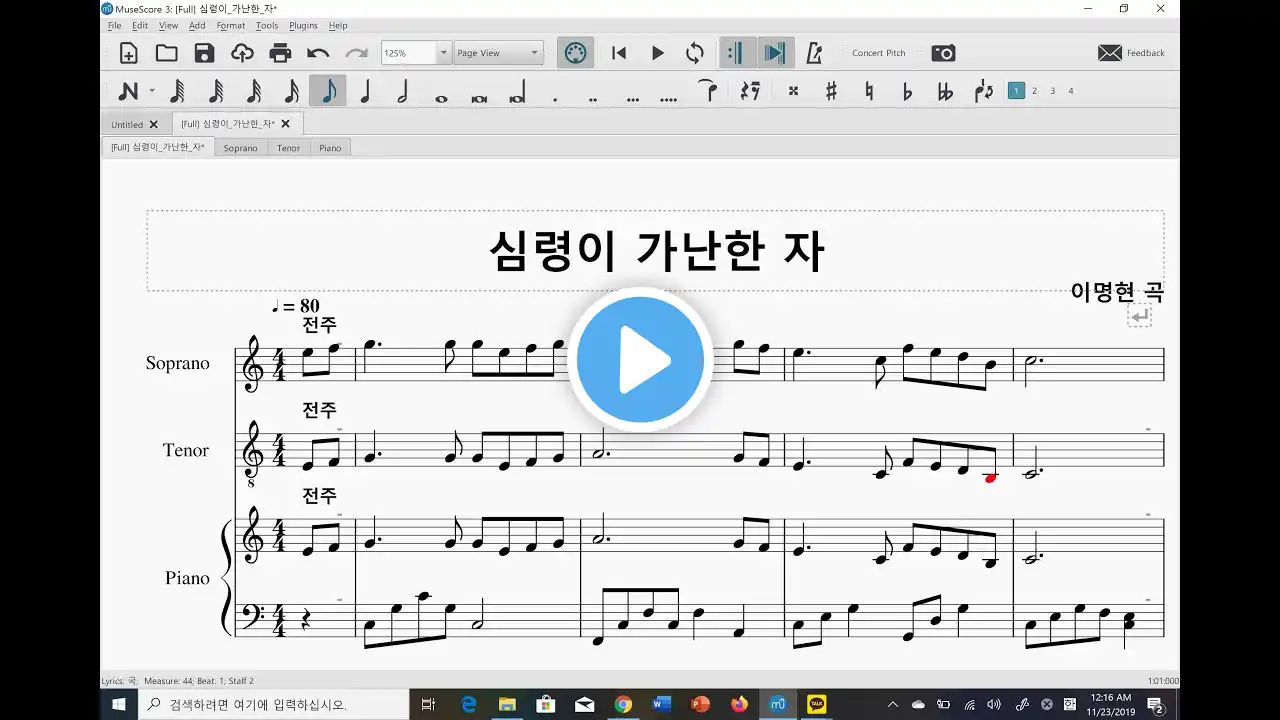Select the quarter note duration
The image size is (1280, 720).
[x=365, y=92]
